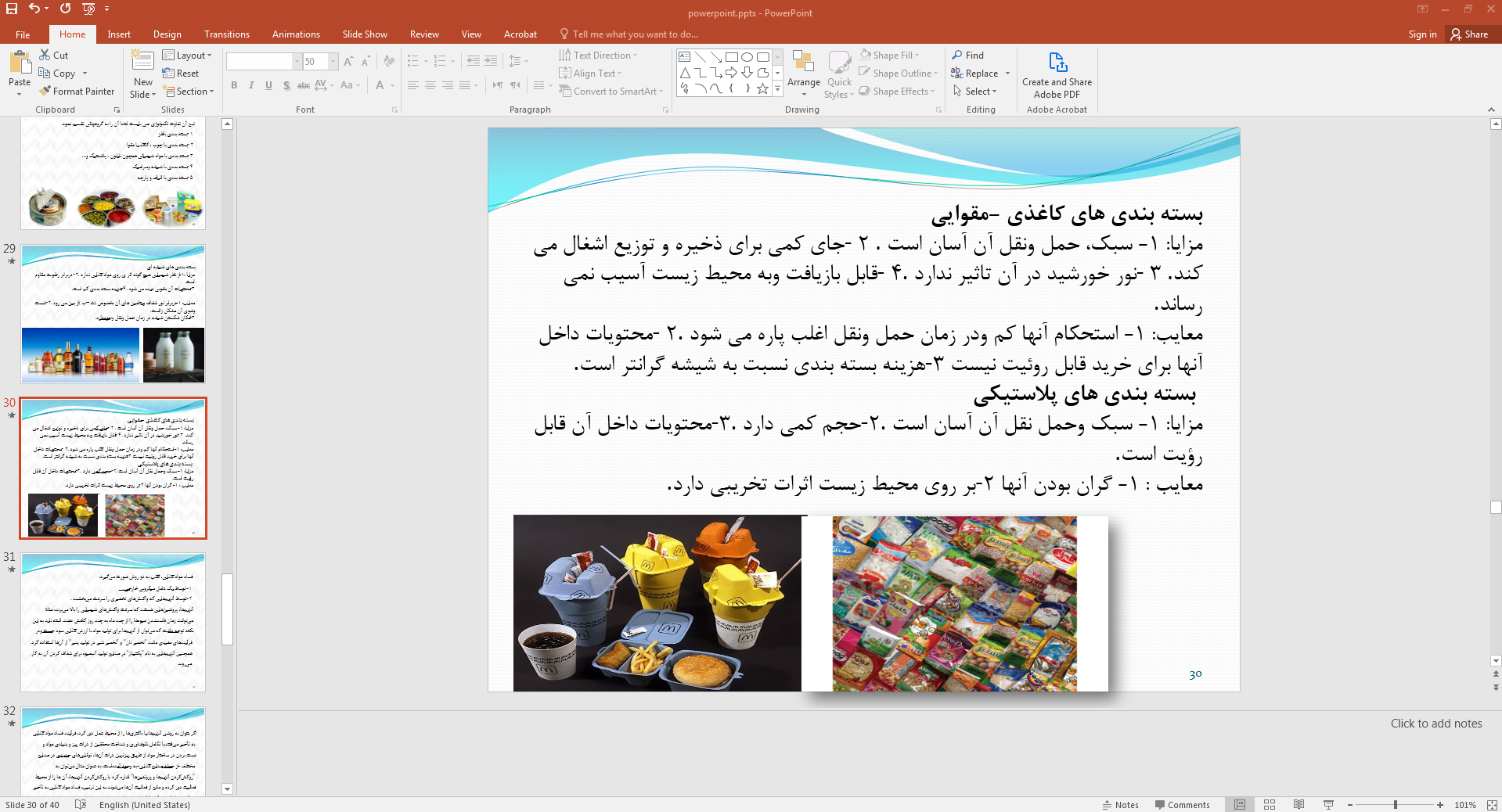Zoom in with plus button
Screen dimensions: 1502x812
pyautogui.click(x=1440, y=805)
